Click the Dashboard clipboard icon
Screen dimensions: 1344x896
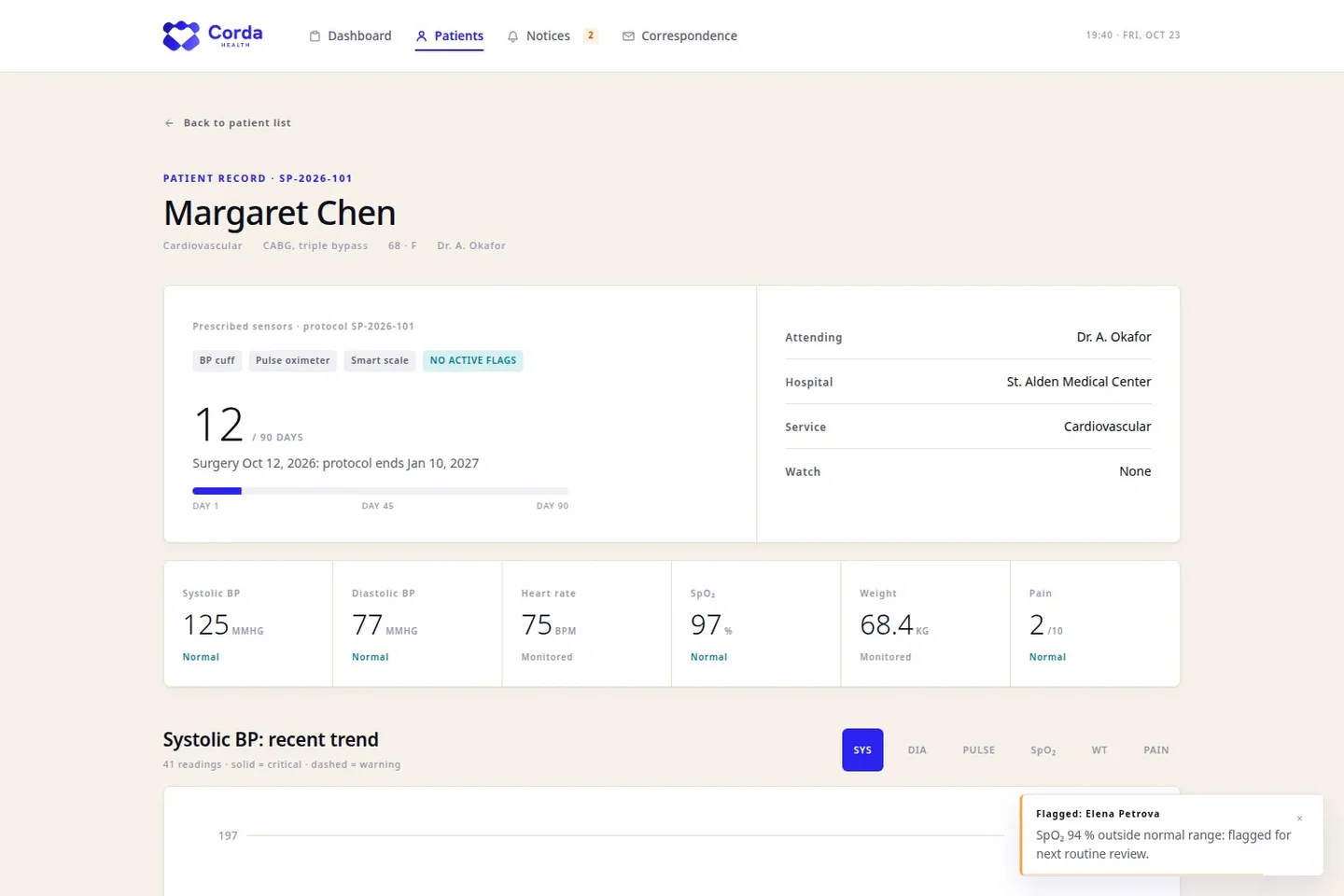tap(315, 36)
